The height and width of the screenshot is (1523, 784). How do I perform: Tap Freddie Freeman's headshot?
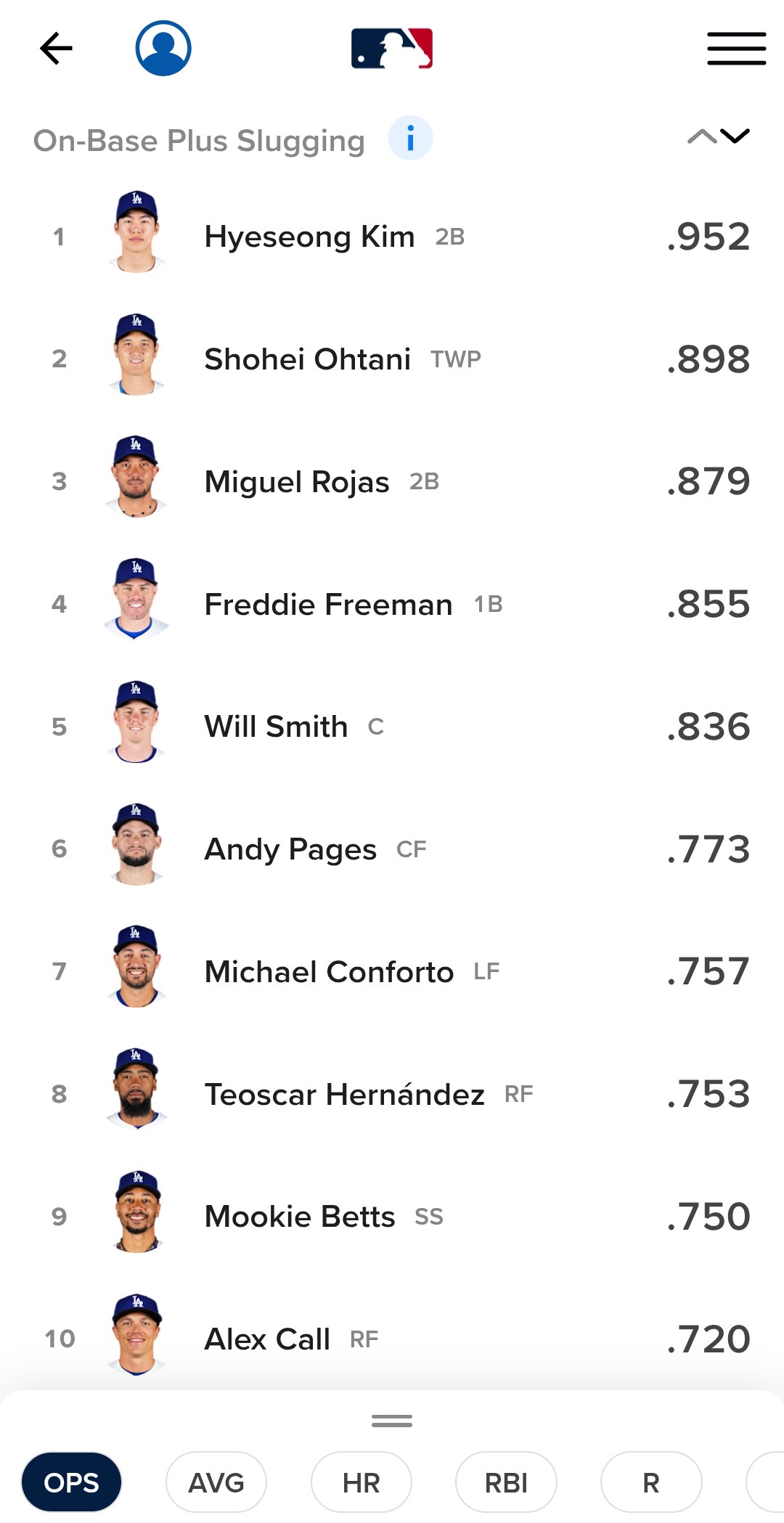click(x=136, y=601)
